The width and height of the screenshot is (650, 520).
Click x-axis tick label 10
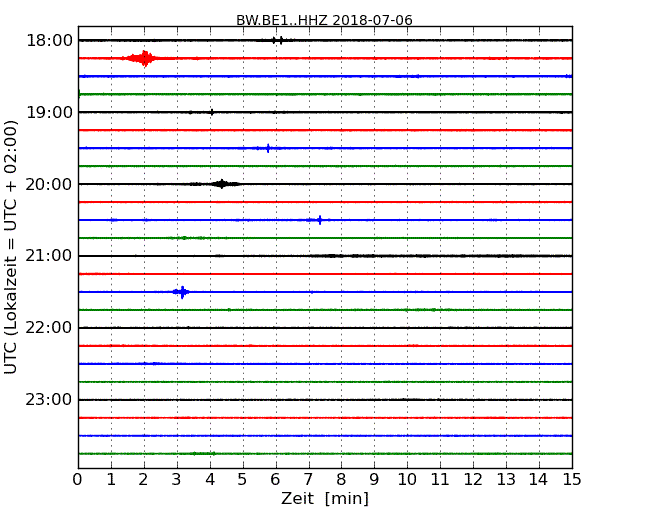tap(407, 479)
